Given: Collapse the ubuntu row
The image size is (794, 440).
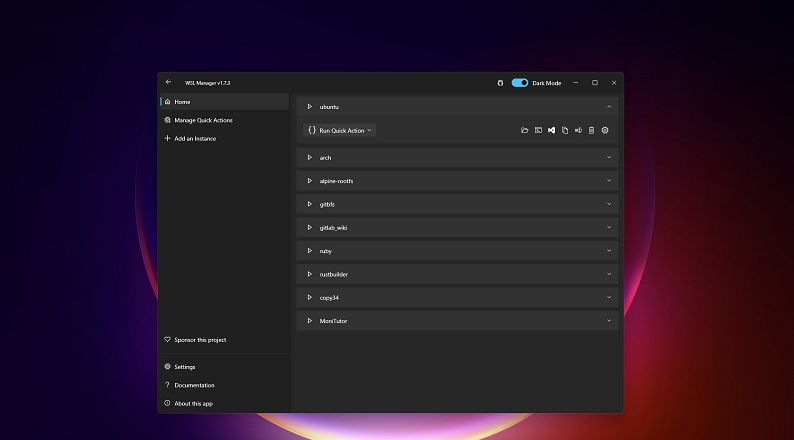Looking at the screenshot, I should (609, 107).
